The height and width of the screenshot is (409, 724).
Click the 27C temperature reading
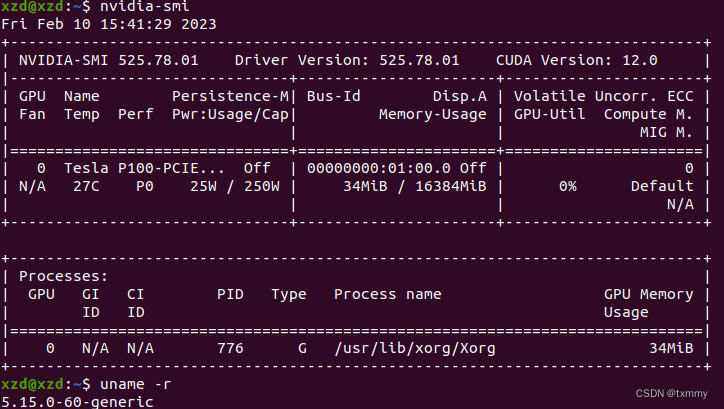point(86,186)
